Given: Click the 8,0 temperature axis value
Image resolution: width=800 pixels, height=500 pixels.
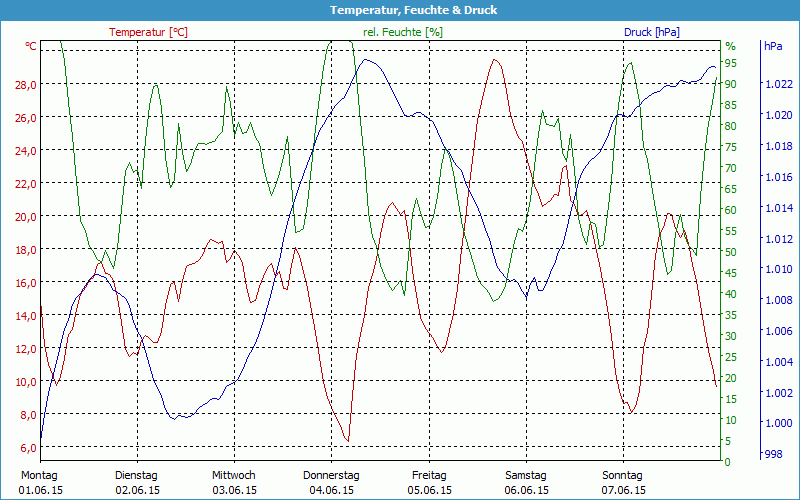Looking at the screenshot, I should pyautogui.click(x=28, y=414).
